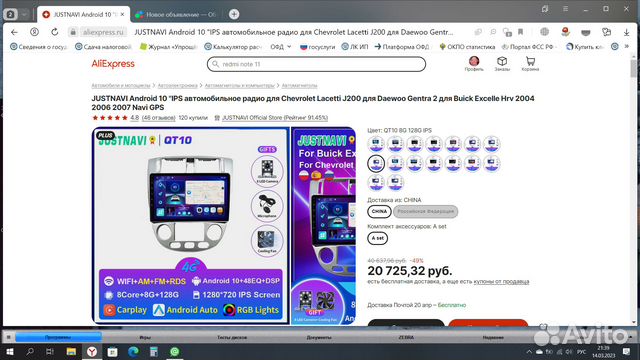Screen dimensions: 640x360
Task: Open the downloads arrow in browser toolbar
Action: [x=626, y=32]
